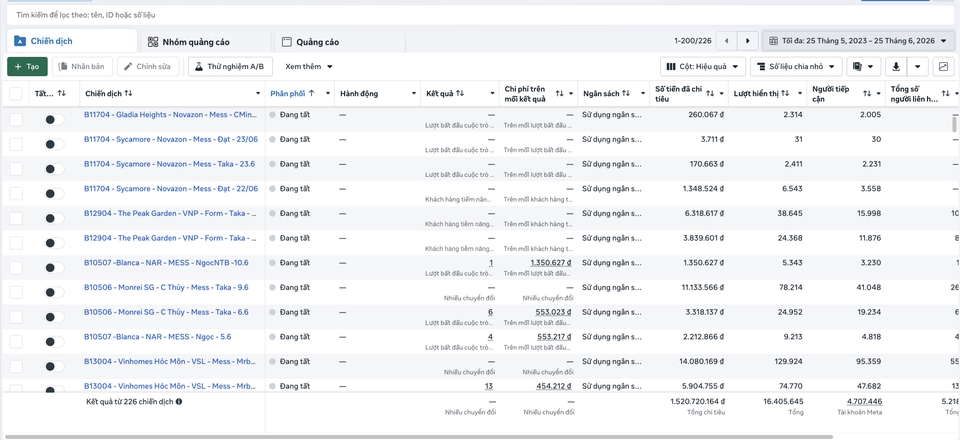Screen dimensions: 960x440
Task: Focus the Tìm kiếm để lọc search field
Action: [x=479, y=15]
